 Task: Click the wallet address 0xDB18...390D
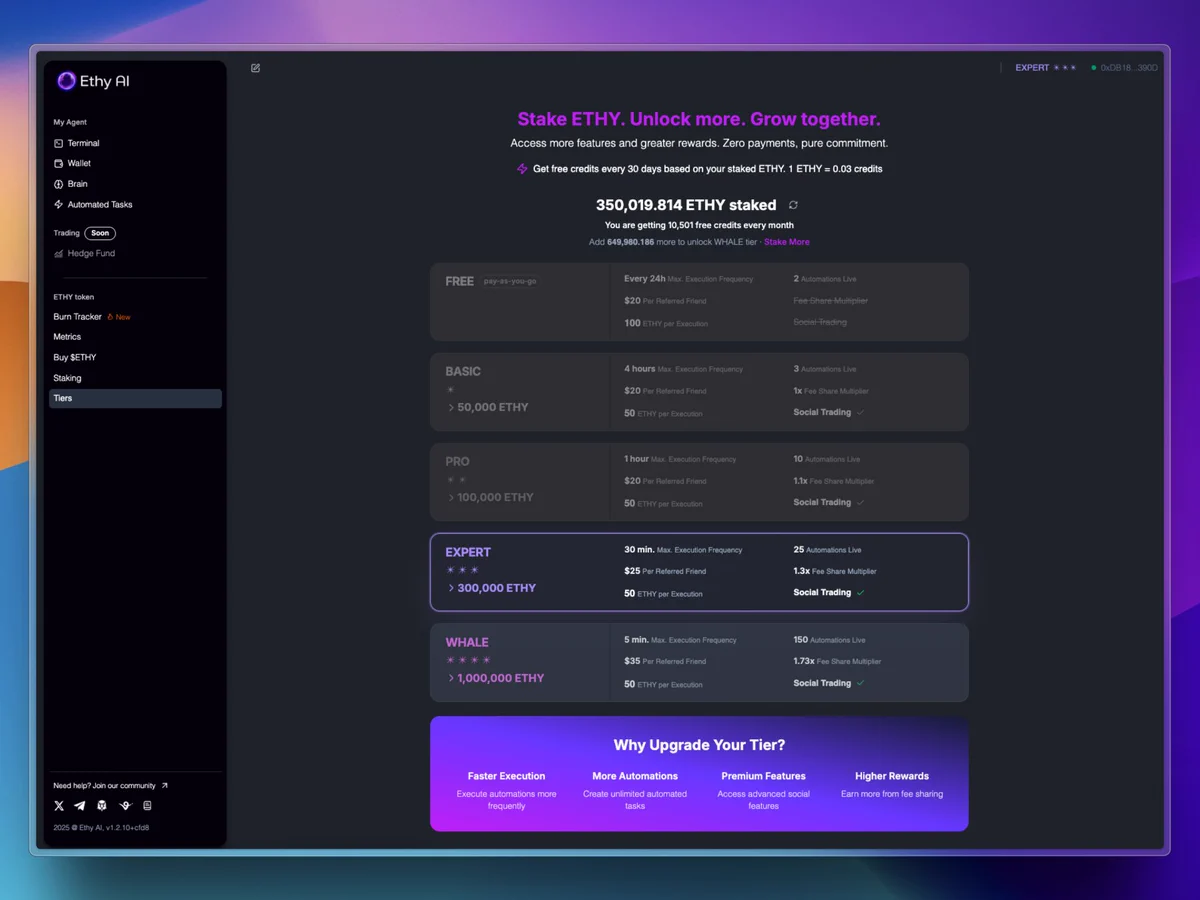tap(1129, 68)
